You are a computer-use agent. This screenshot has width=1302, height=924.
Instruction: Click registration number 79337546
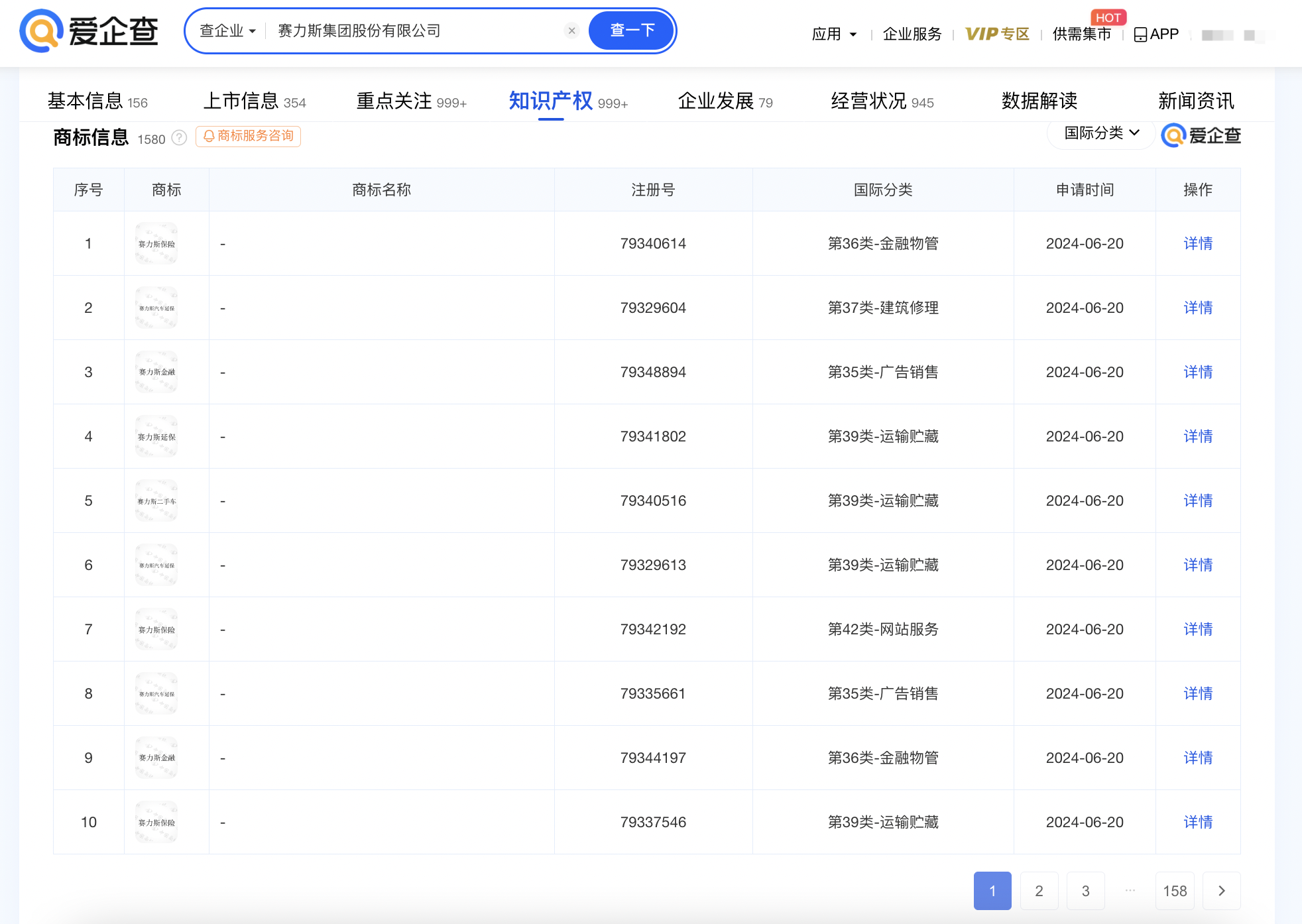(x=653, y=822)
